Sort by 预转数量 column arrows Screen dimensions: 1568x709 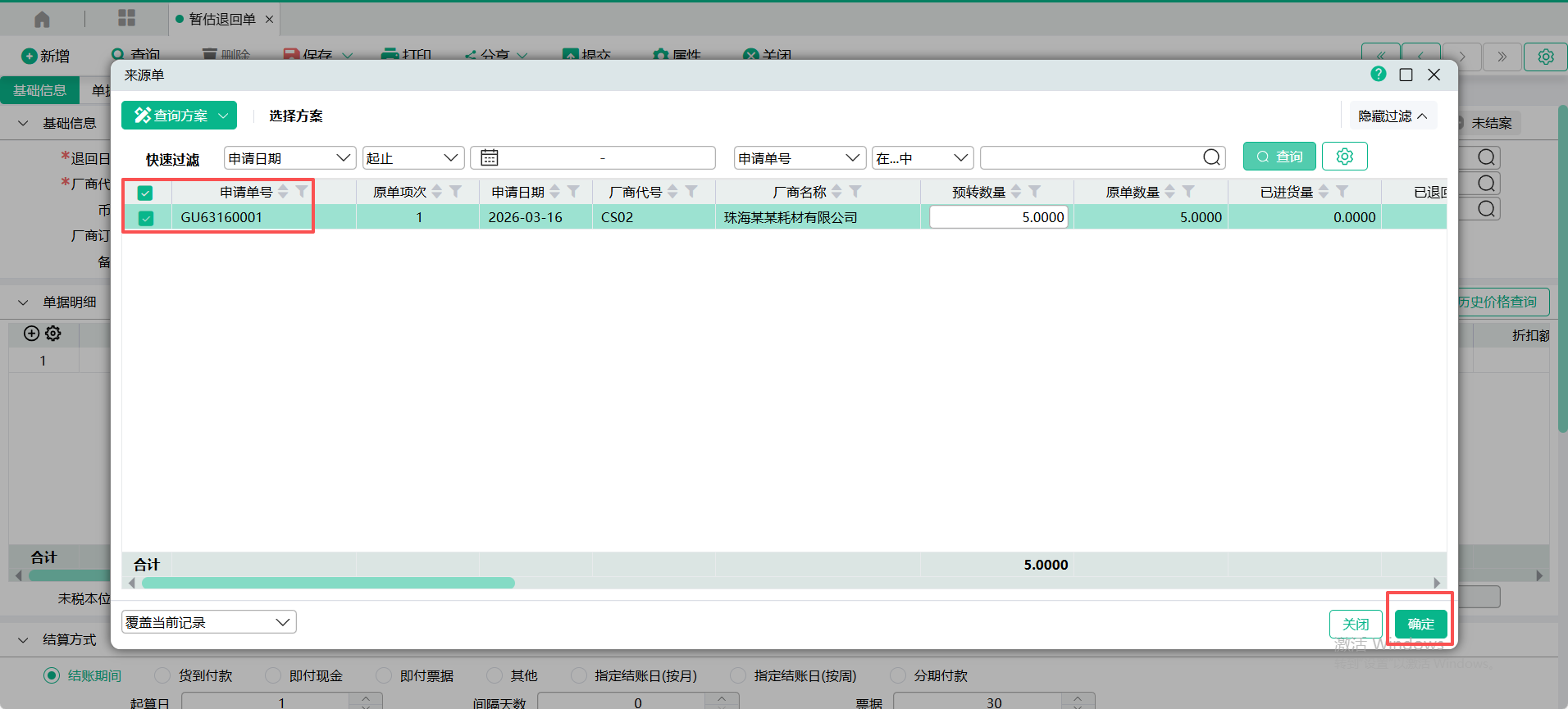[x=1016, y=192]
